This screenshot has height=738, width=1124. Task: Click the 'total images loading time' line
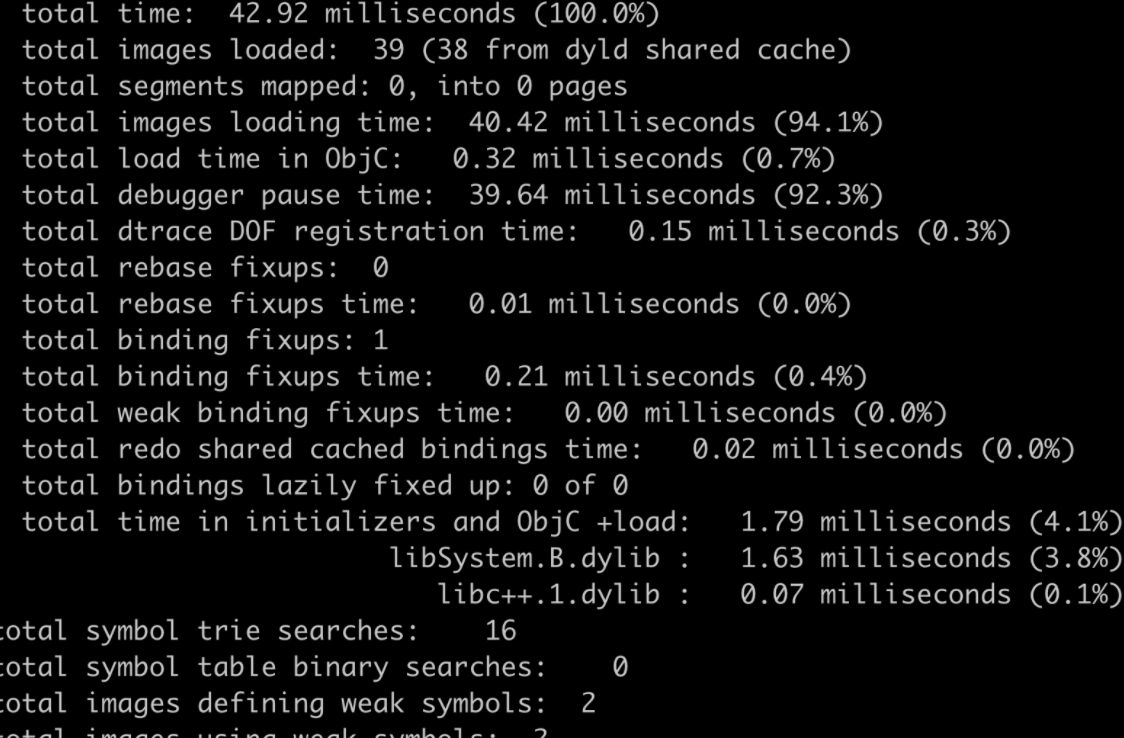tap(452, 123)
